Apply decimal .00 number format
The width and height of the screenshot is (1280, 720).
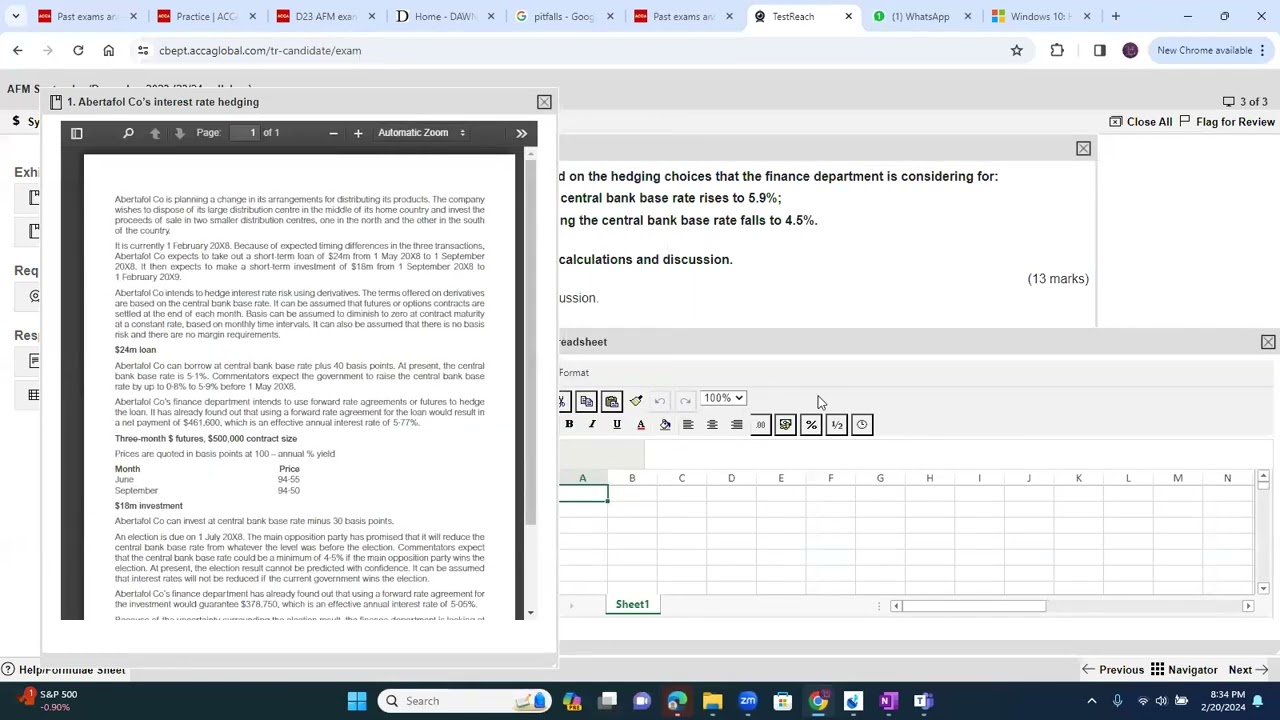(761, 425)
